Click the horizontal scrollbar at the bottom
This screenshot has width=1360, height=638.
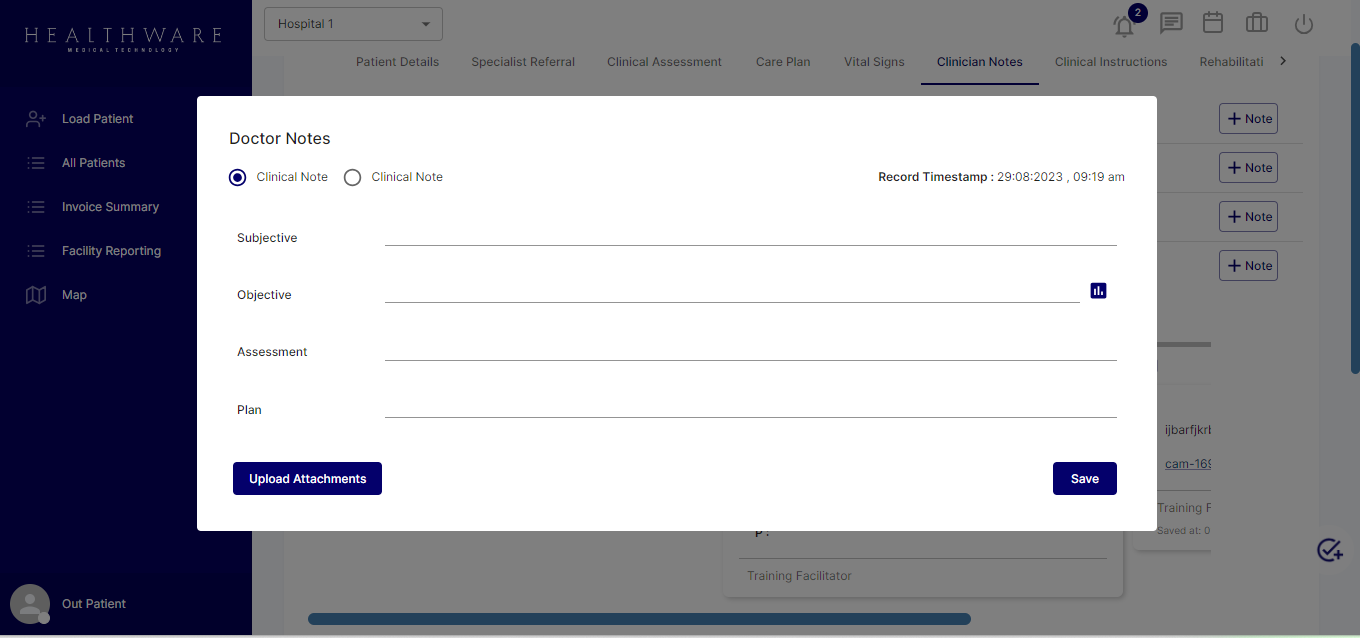coord(639,619)
